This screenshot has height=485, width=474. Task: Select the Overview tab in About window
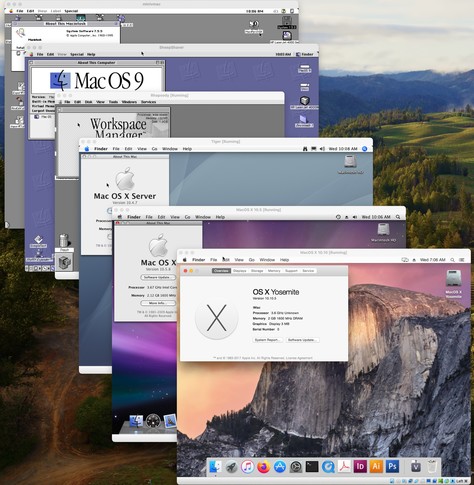(x=221, y=271)
